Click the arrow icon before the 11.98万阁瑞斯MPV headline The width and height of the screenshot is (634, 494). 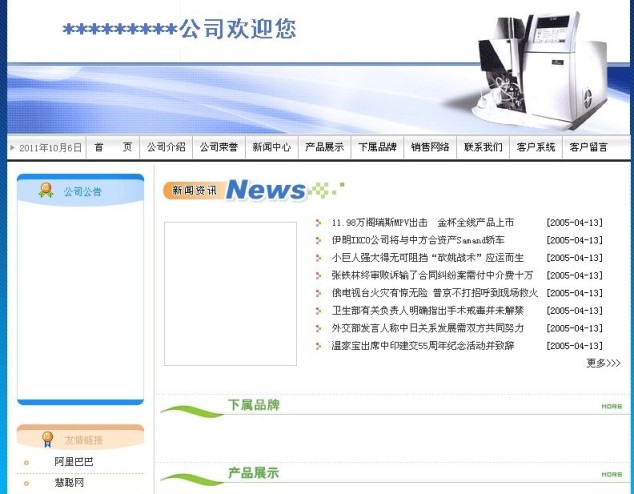(318, 223)
